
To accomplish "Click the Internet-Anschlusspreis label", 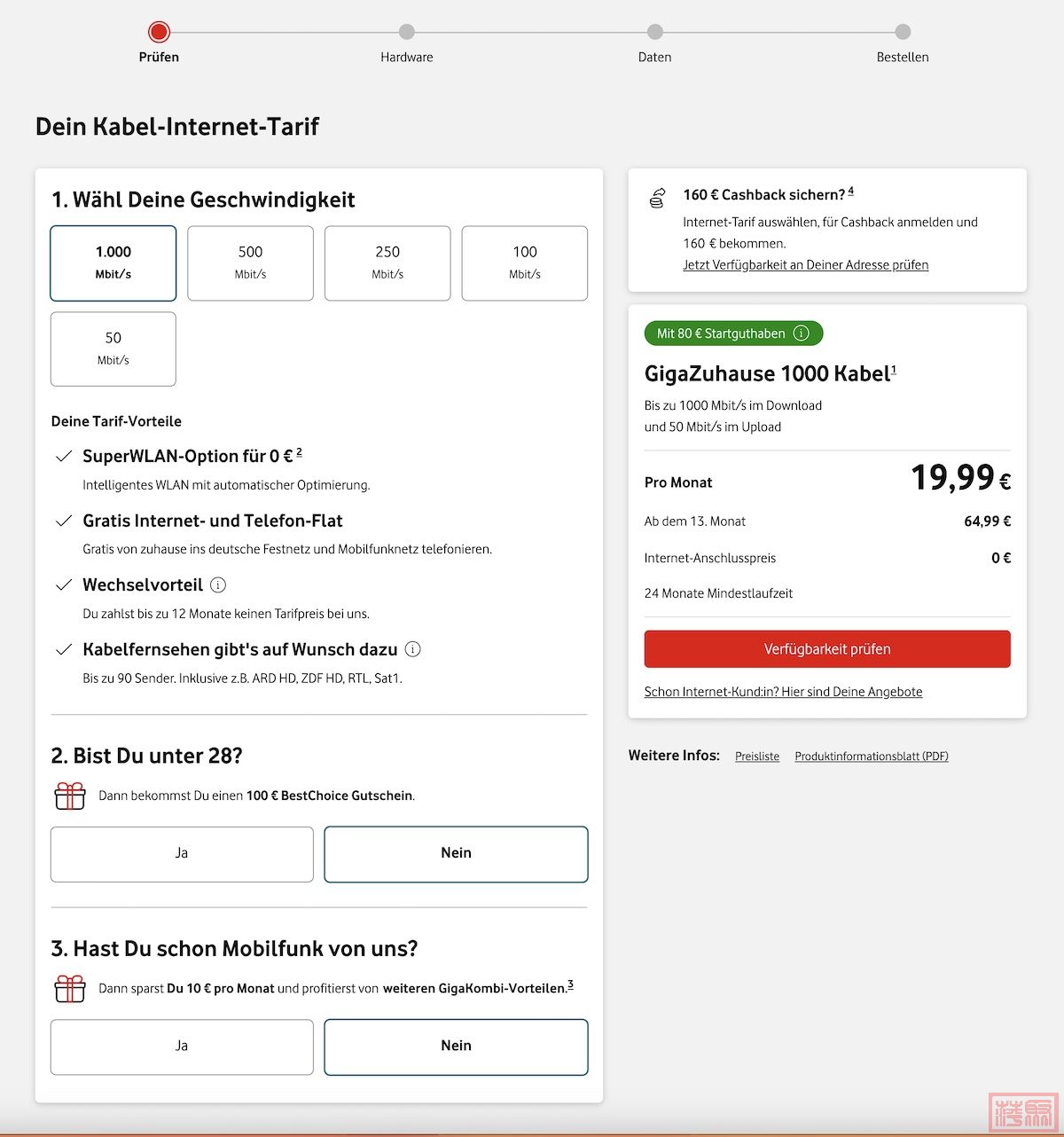I will (710, 558).
